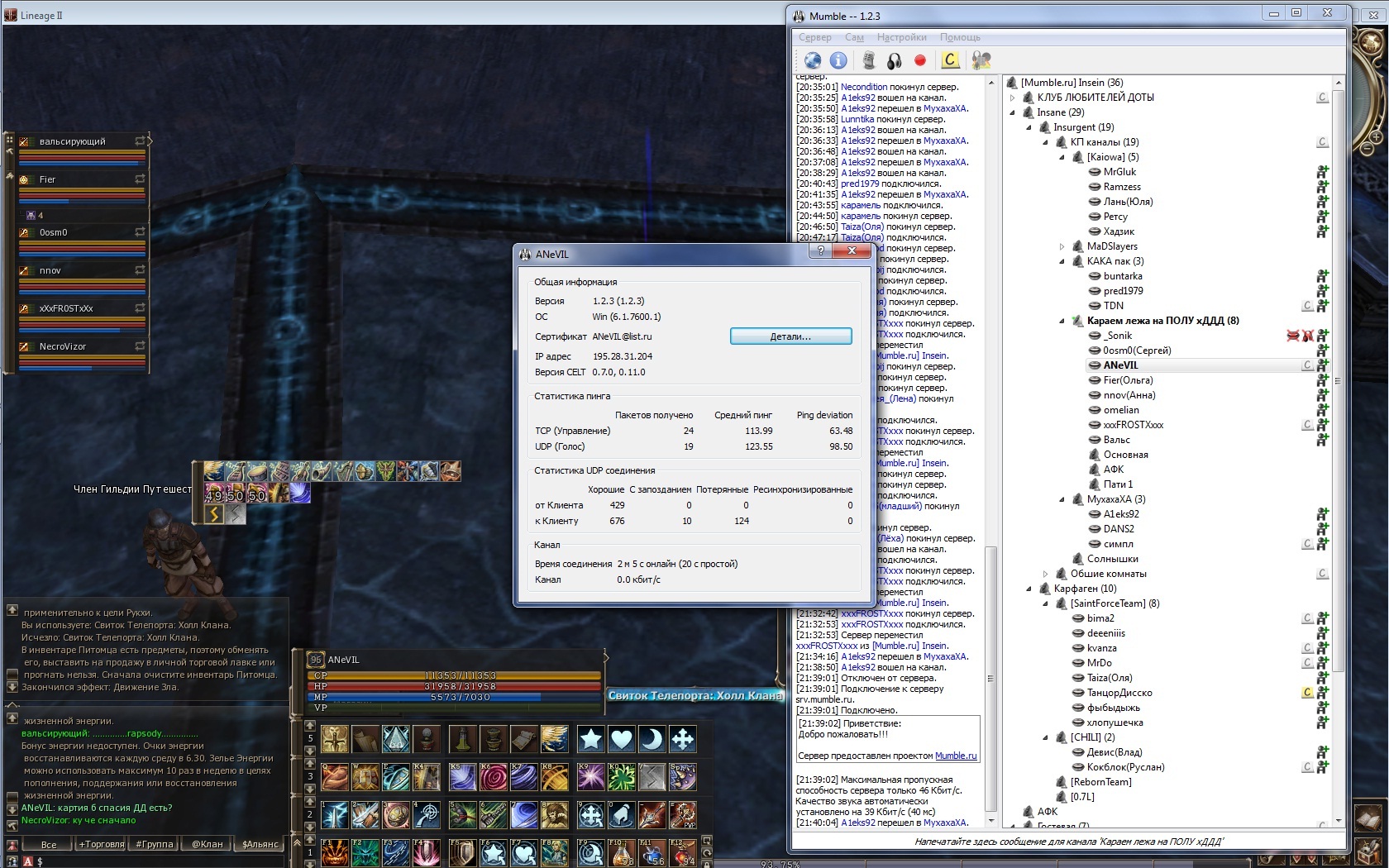Click the crescent moon icon in hotbar row 5

(652, 739)
